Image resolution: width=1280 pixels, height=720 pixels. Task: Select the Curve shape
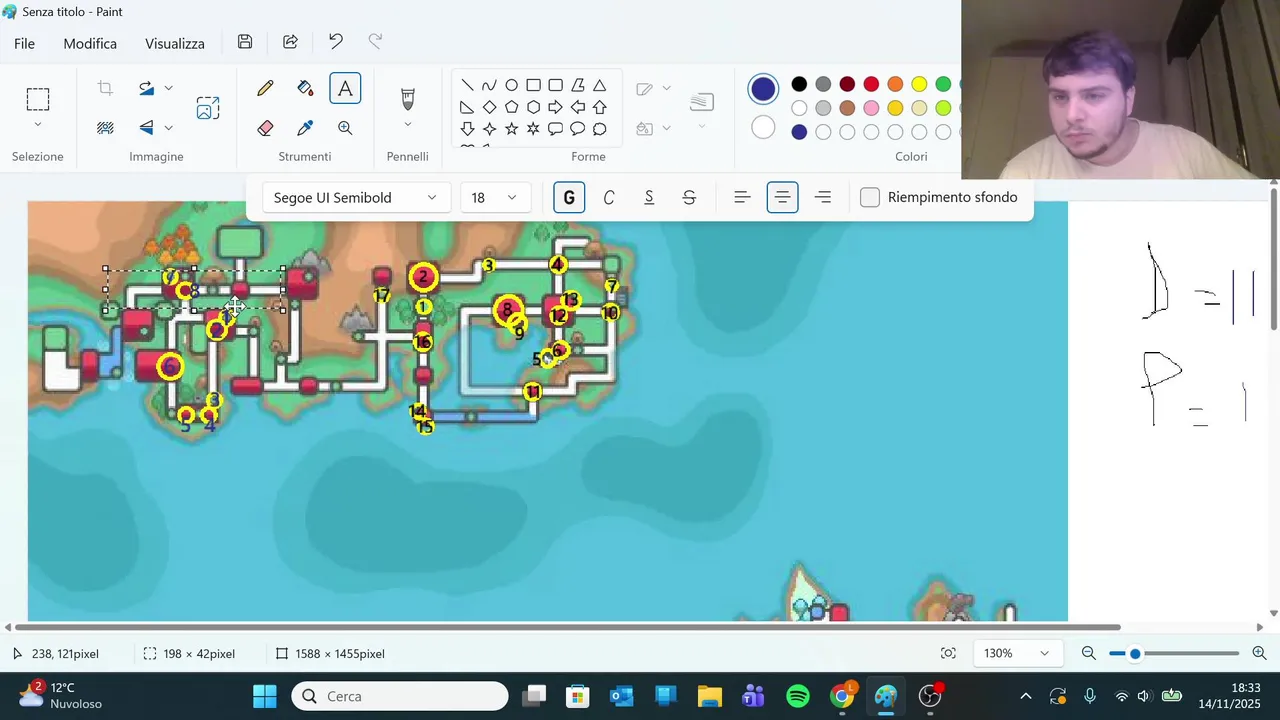(489, 85)
